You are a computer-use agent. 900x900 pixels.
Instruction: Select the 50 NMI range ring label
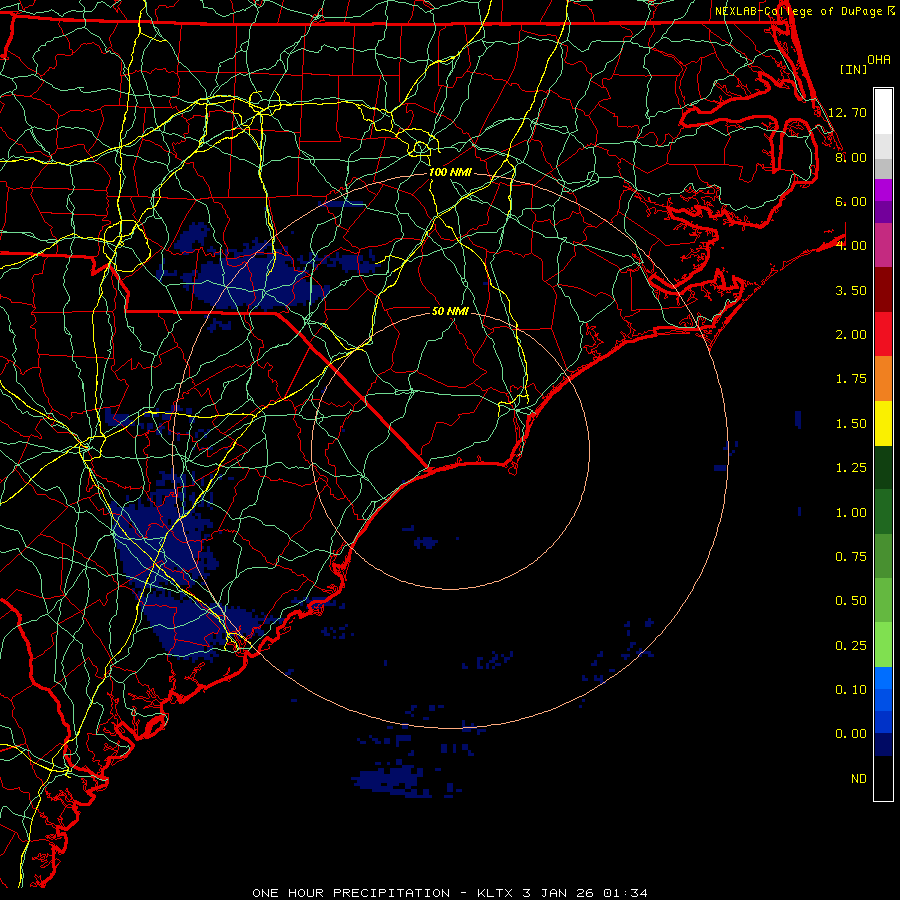pos(450,311)
